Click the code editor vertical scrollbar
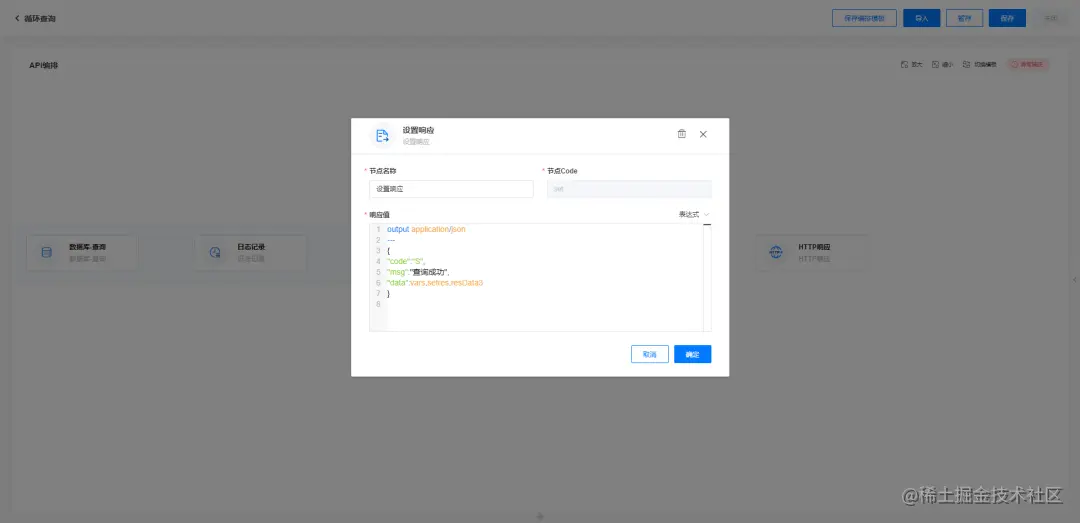This screenshot has height=523, width=1080. coord(707,277)
